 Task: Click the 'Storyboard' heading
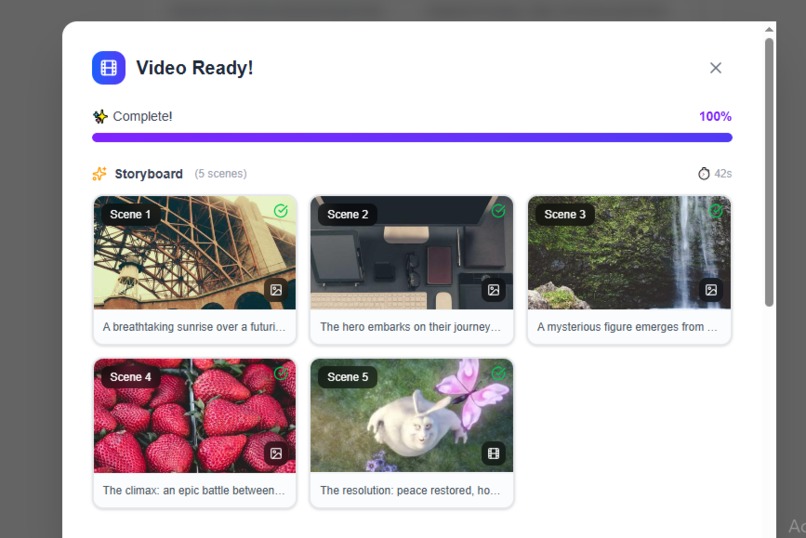(149, 174)
